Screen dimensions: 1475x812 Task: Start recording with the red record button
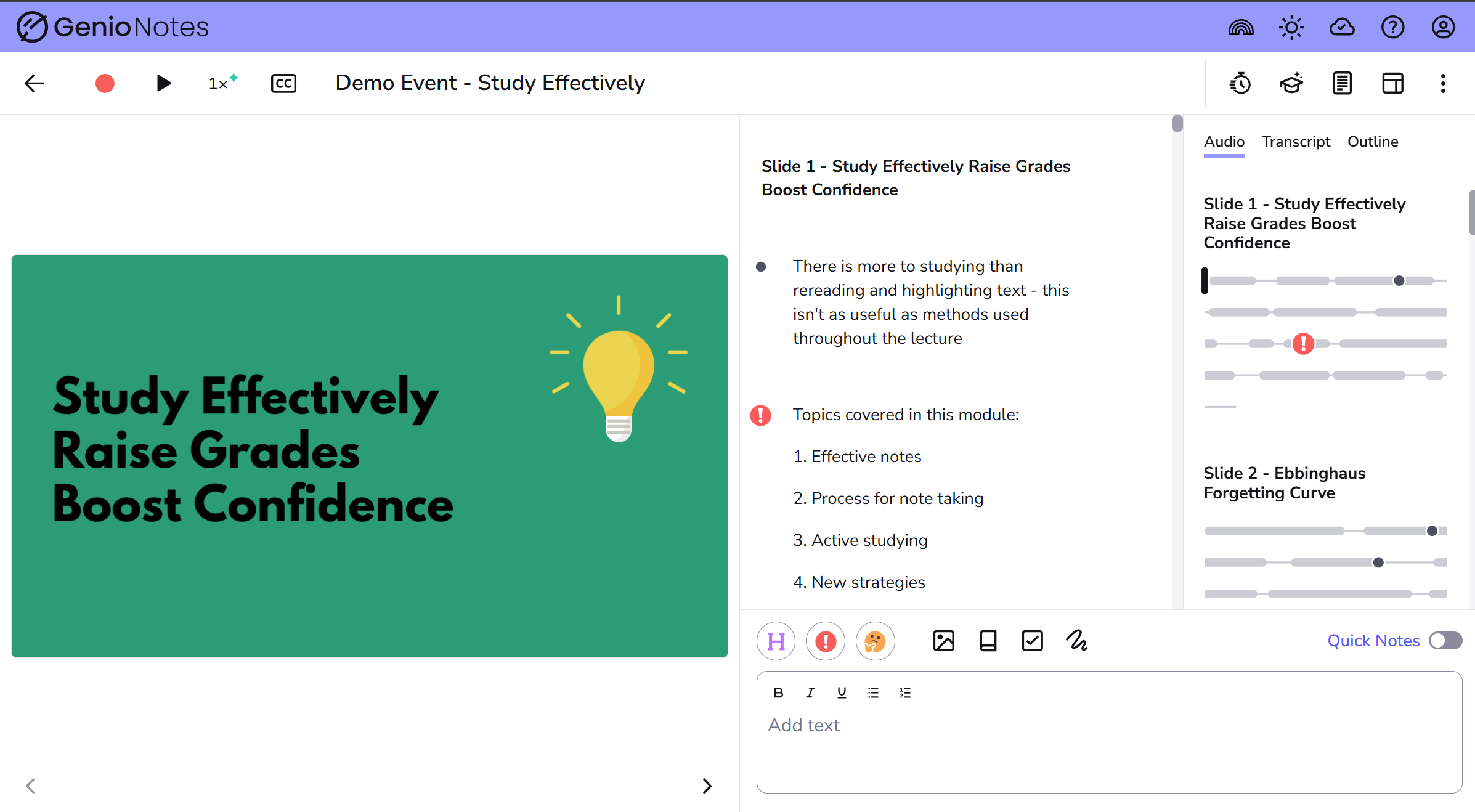coord(105,83)
